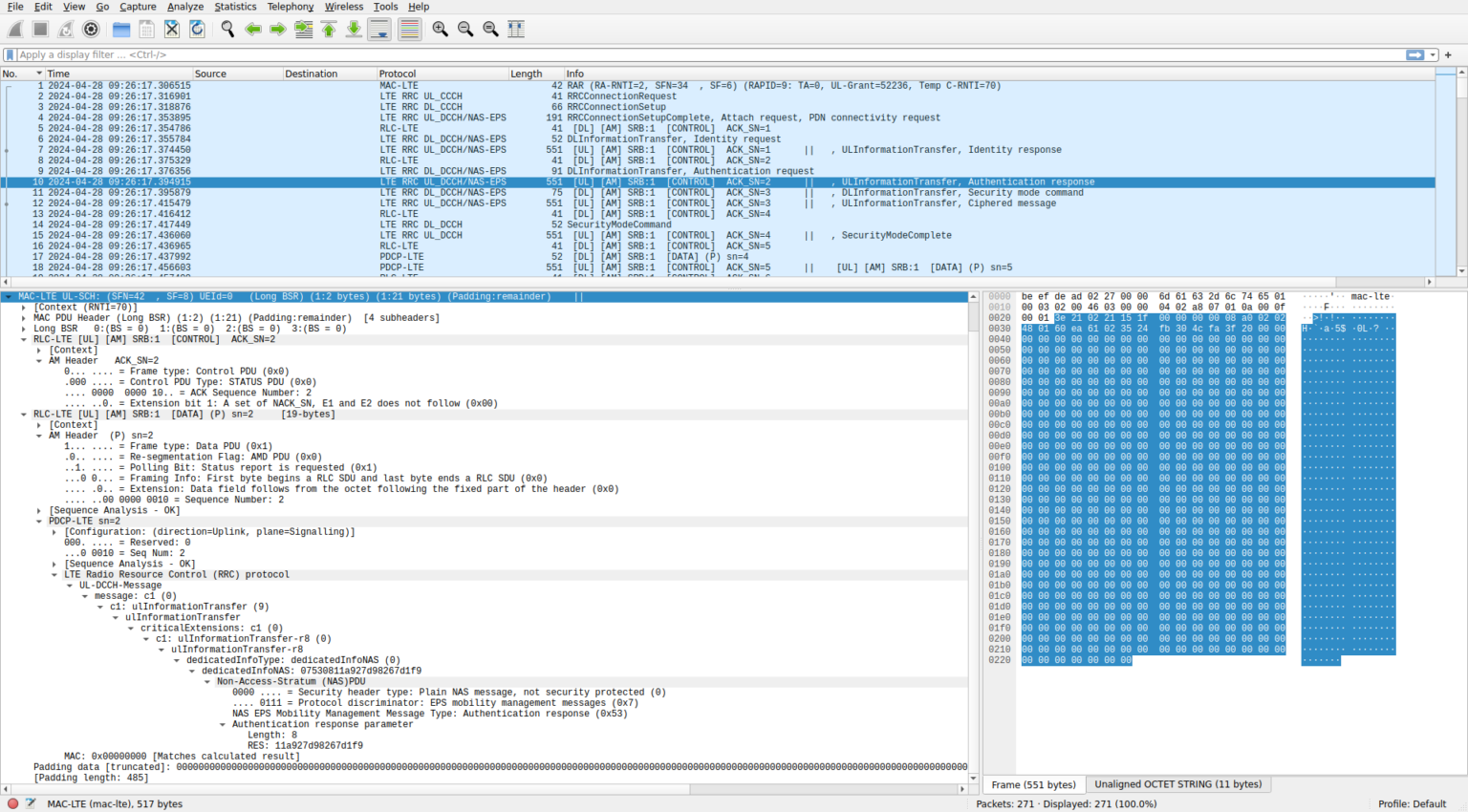The height and width of the screenshot is (812, 1468).
Task: Restart the current capture
Action: 64,29
